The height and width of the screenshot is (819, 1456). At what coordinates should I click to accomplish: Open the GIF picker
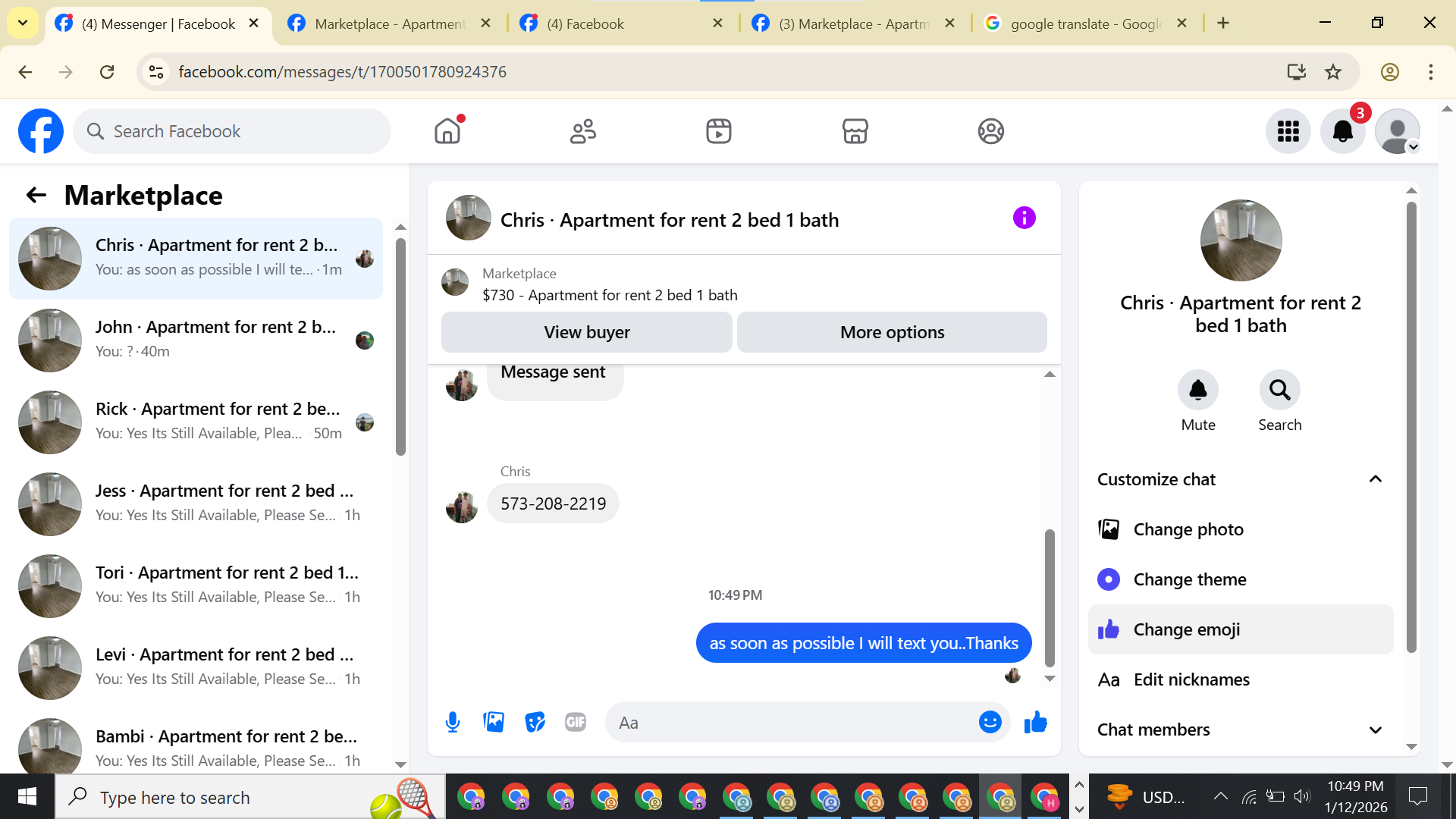coord(576,722)
